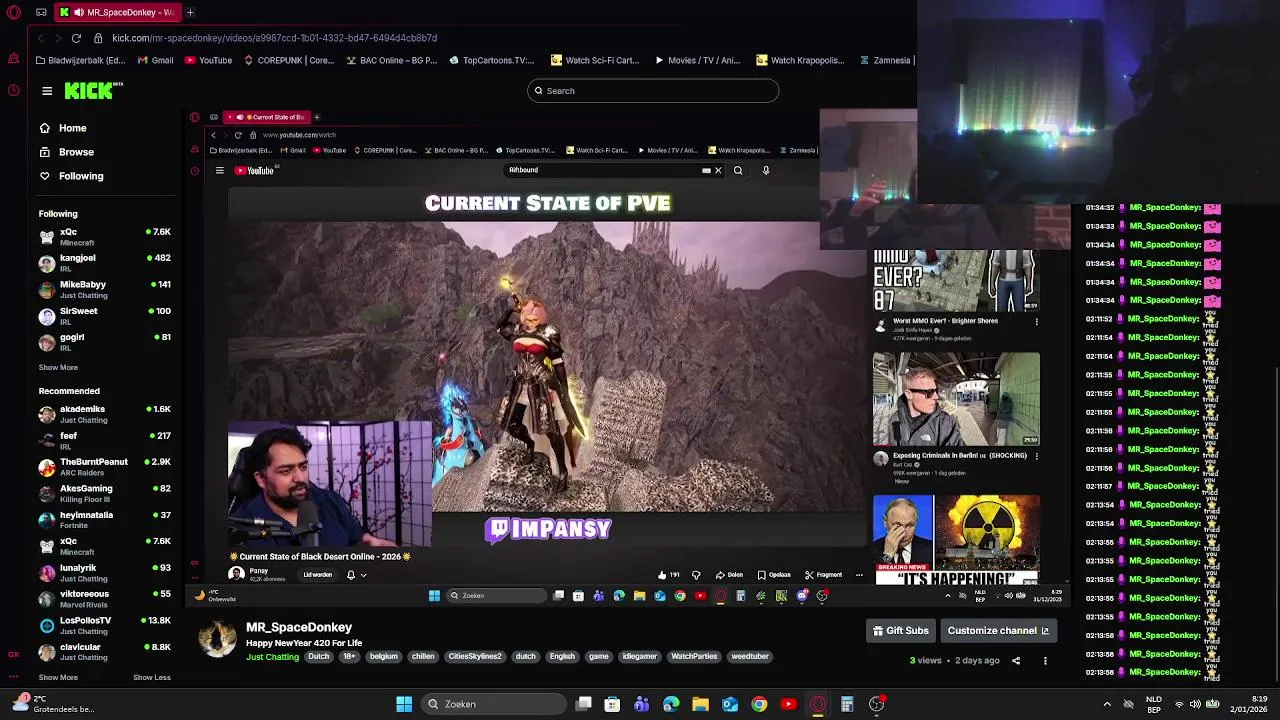The height and width of the screenshot is (720, 1280).
Task: Click the 01:34:32 chat replay timestamp
Action: [x=1100, y=208]
